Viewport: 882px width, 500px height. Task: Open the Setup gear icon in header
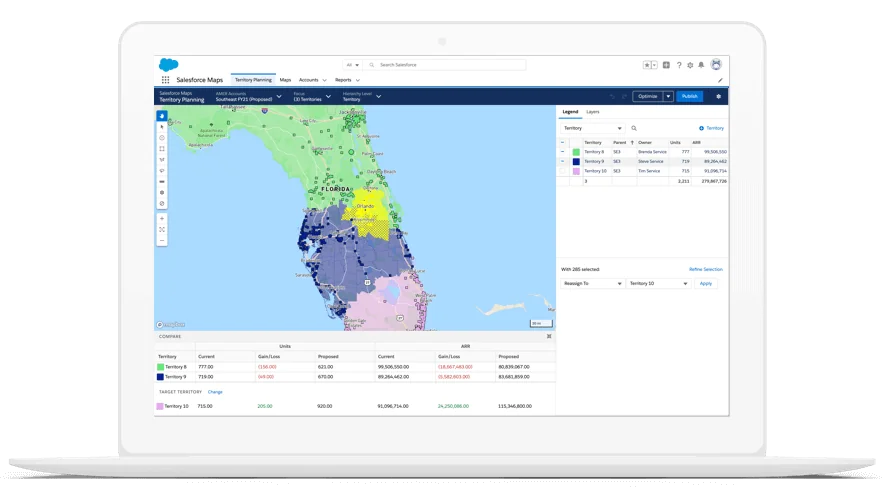(x=690, y=65)
